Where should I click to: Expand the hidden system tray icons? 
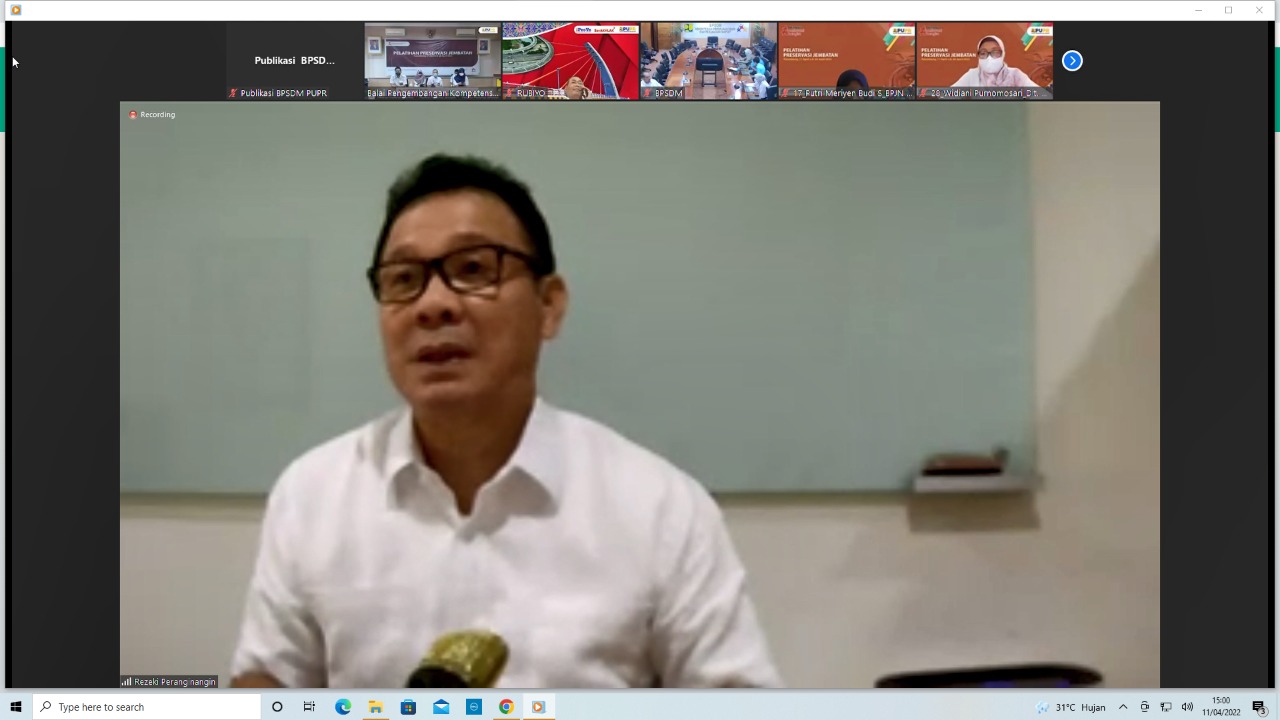point(1123,707)
